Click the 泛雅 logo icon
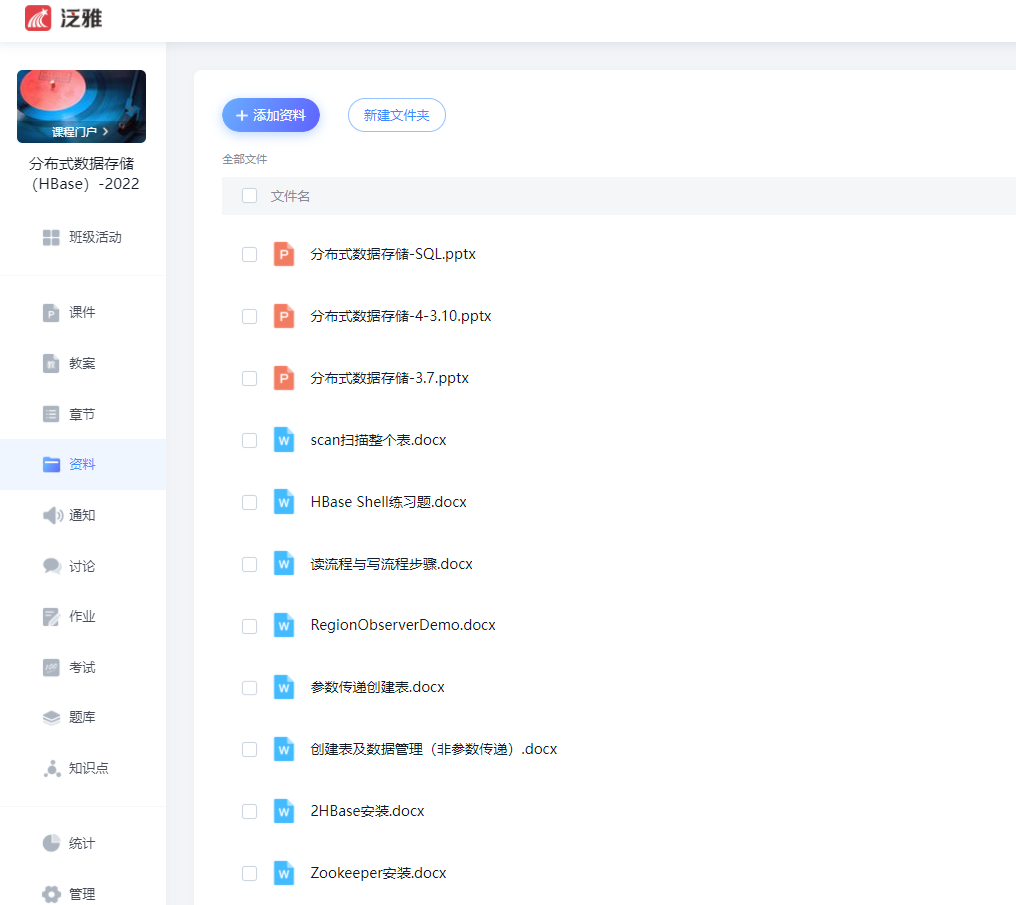 [x=38, y=18]
